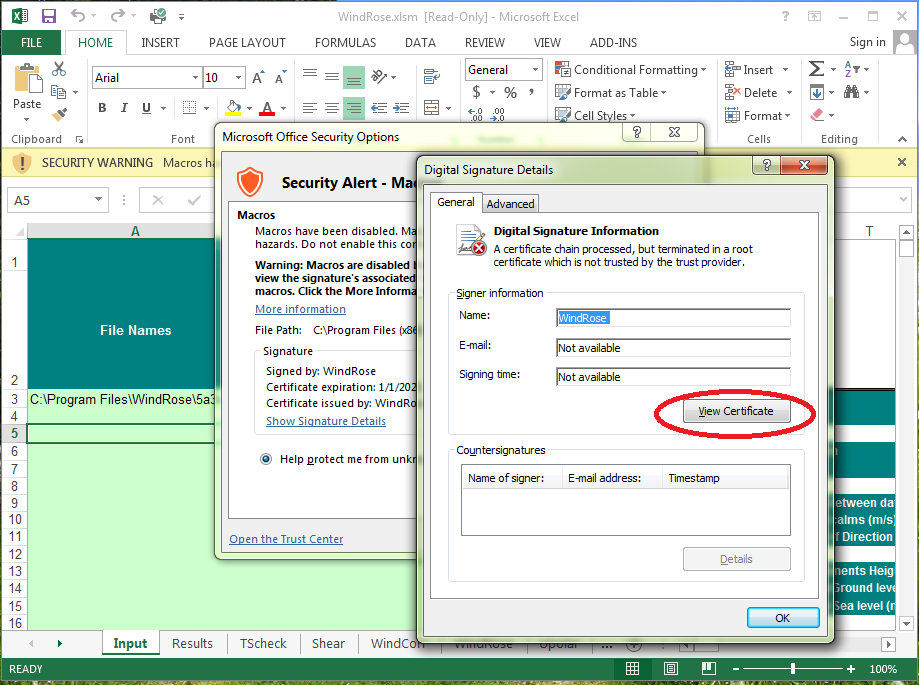Increase font size with larger A

(257, 77)
